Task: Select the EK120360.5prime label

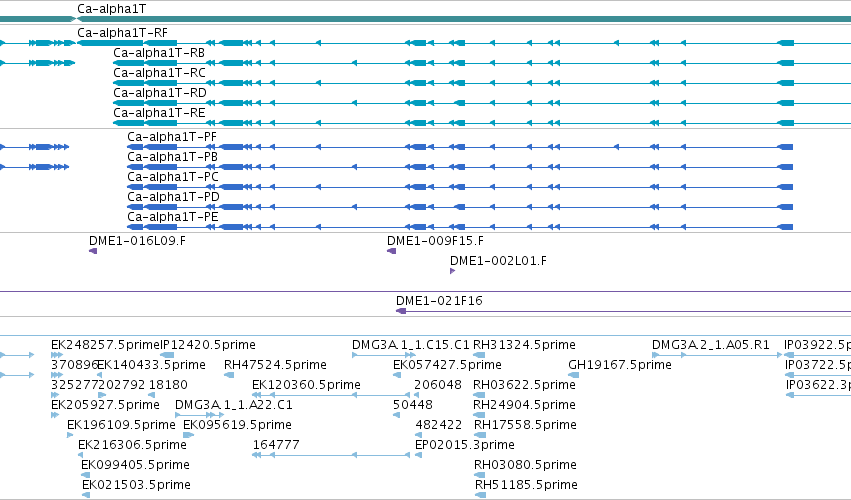Action: 306,385
